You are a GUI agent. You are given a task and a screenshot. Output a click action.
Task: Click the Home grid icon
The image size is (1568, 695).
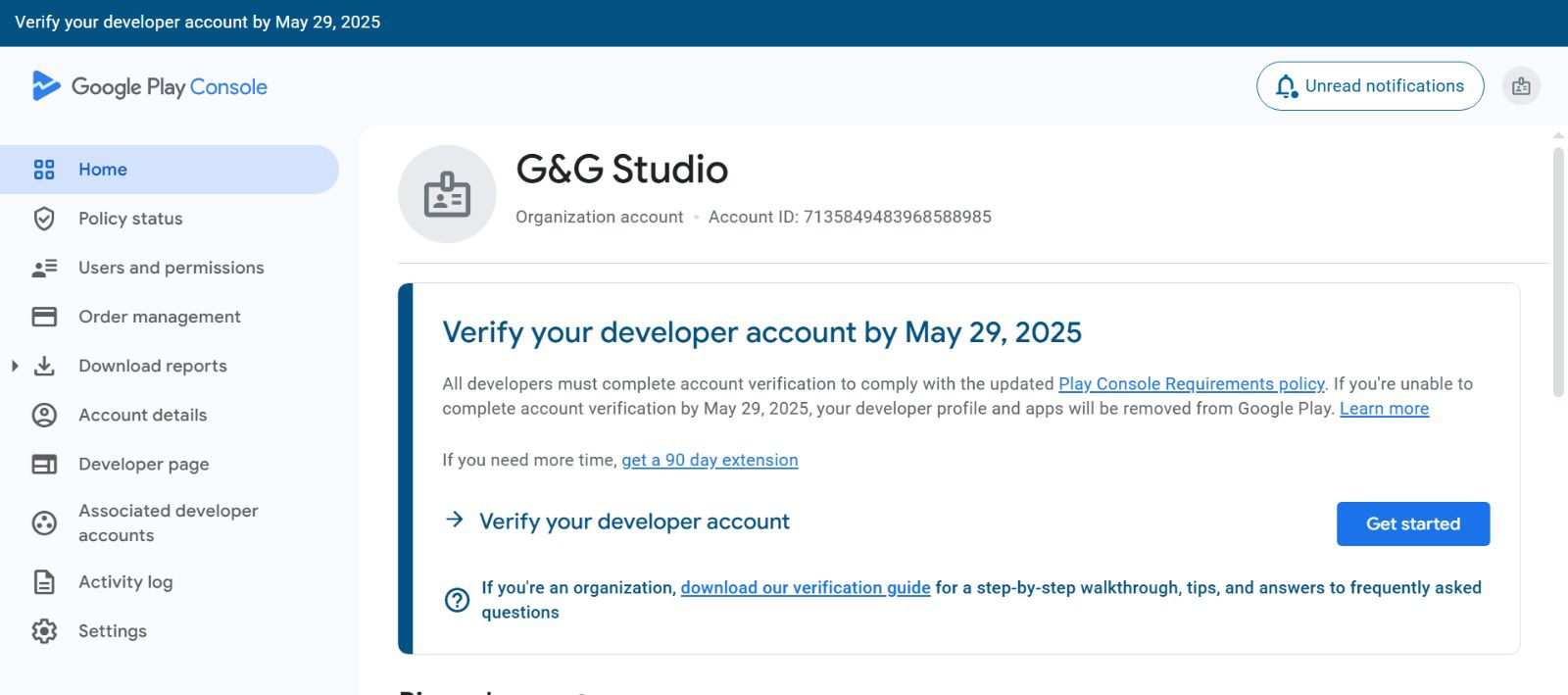pyautogui.click(x=44, y=170)
